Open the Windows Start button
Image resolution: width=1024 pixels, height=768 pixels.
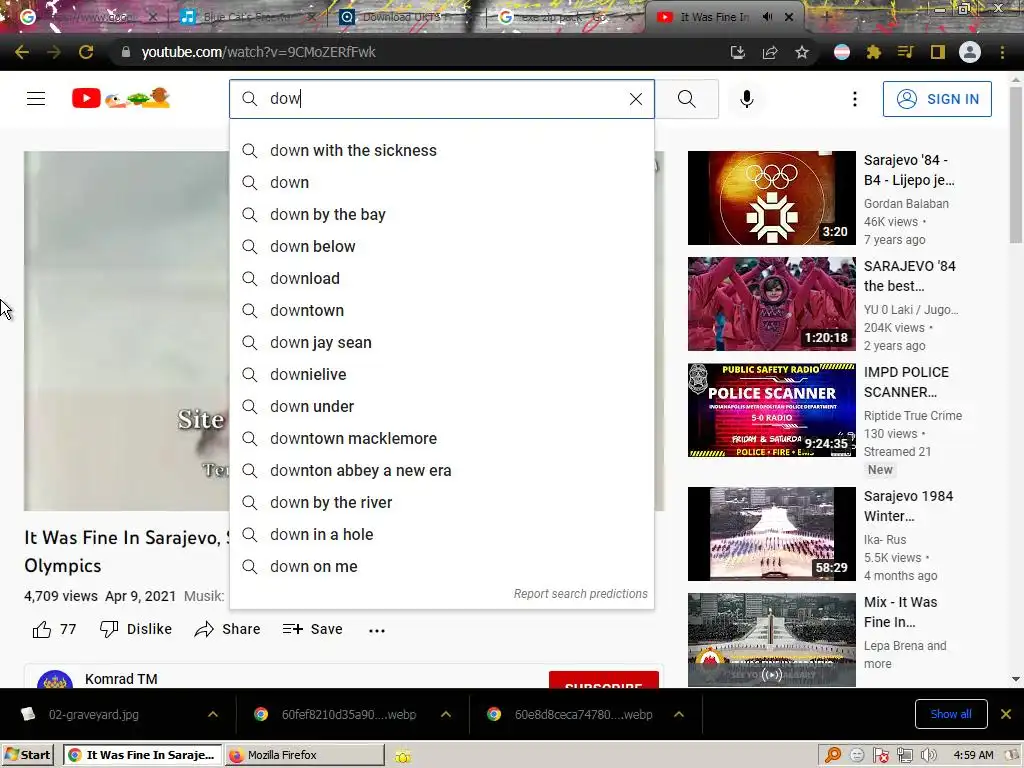[29, 755]
